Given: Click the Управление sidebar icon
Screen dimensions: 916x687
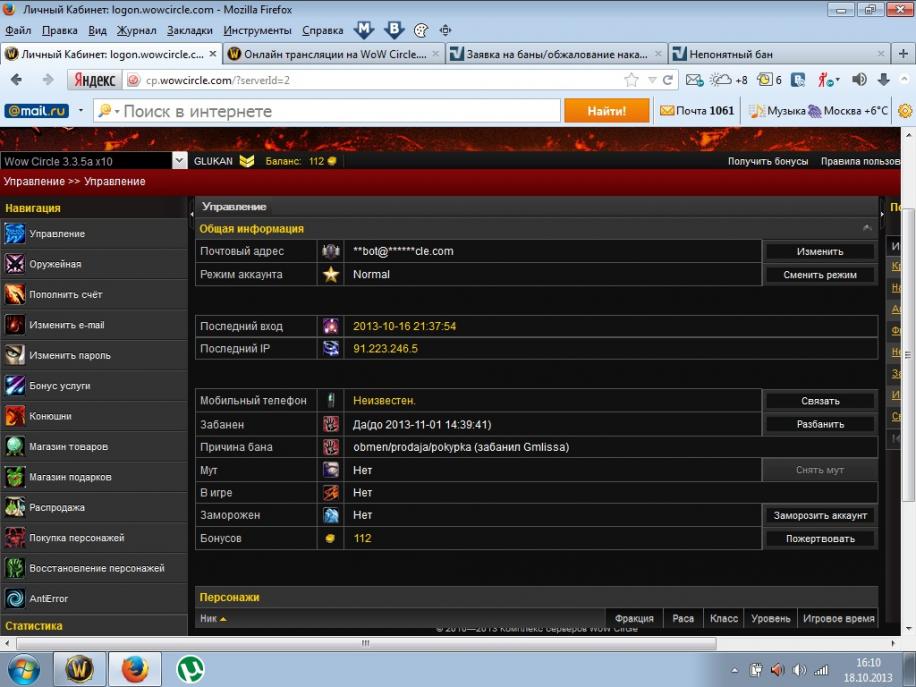Looking at the screenshot, I should coord(15,234).
